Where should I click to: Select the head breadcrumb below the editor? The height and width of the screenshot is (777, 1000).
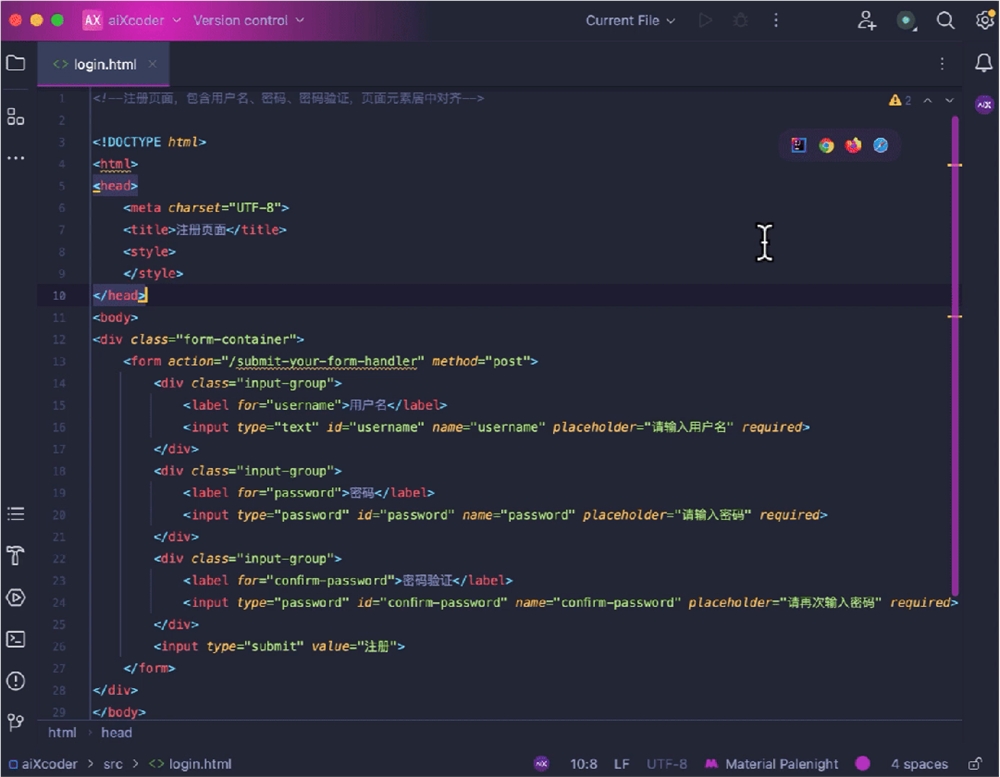coord(116,732)
